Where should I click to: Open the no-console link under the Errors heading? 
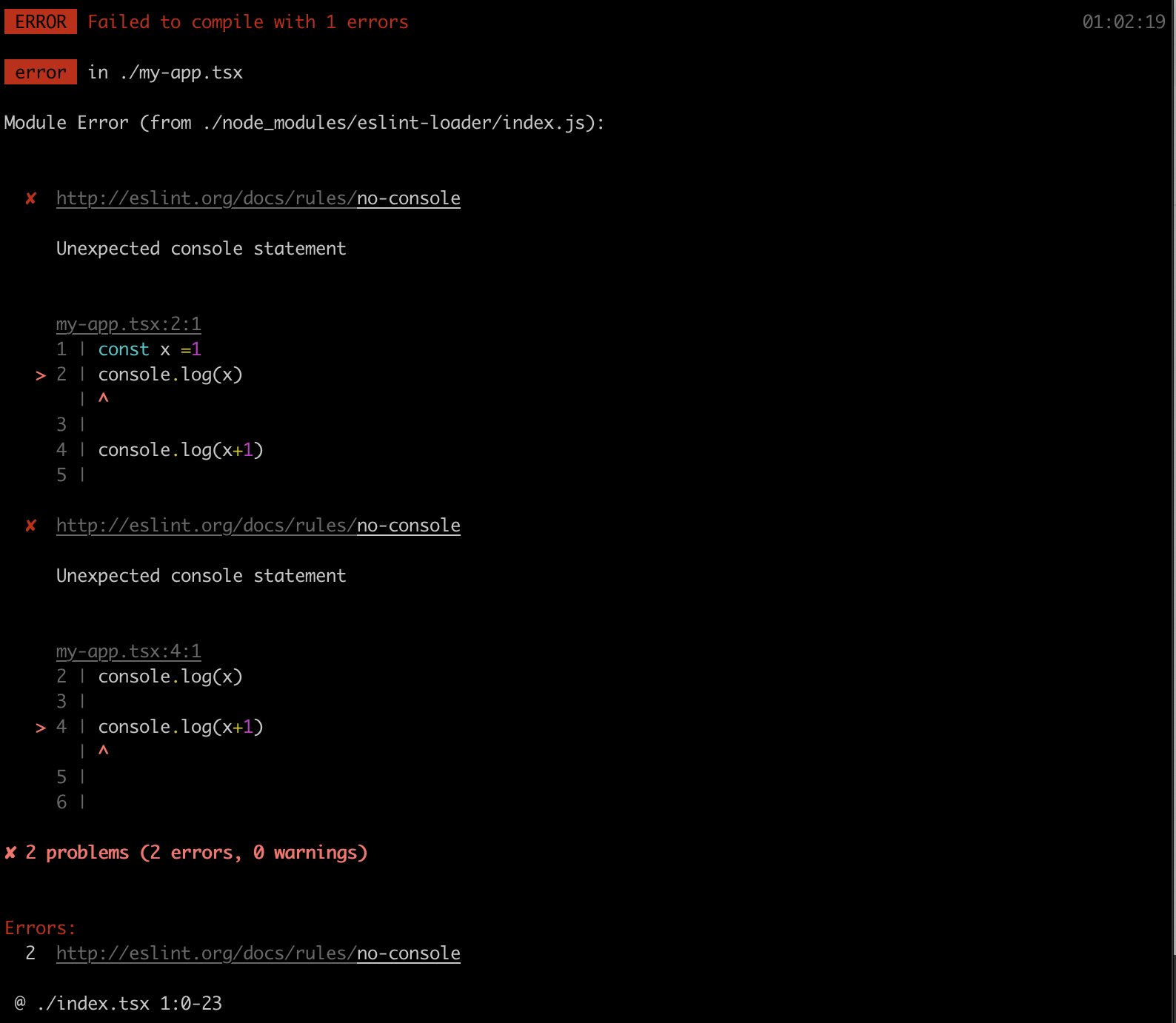[x=258, y=953]
